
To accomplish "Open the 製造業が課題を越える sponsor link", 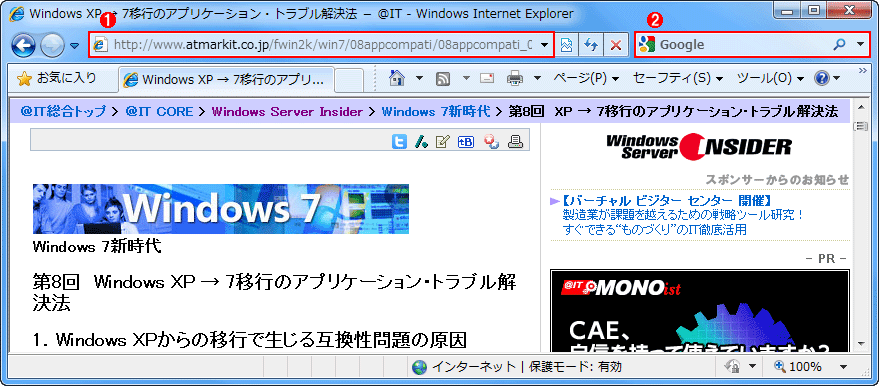I will pyautogui.click(x=683, y=215).
